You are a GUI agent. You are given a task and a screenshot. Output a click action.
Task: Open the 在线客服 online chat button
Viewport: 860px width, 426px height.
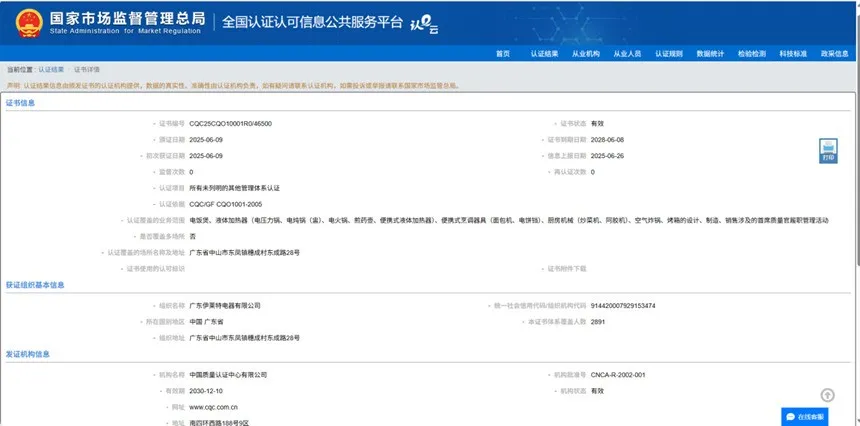(805, 417)
